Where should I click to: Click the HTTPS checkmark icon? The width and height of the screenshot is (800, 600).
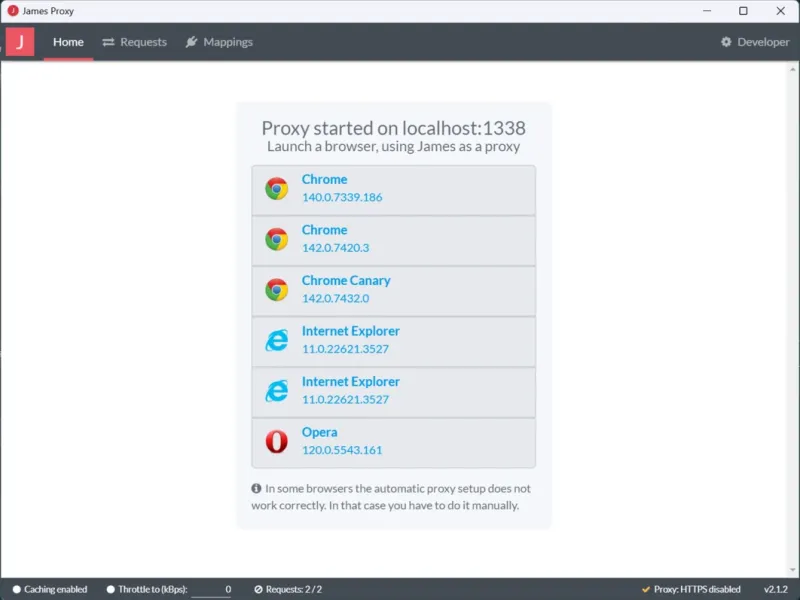pyautogui.click(x=646, y=589)
